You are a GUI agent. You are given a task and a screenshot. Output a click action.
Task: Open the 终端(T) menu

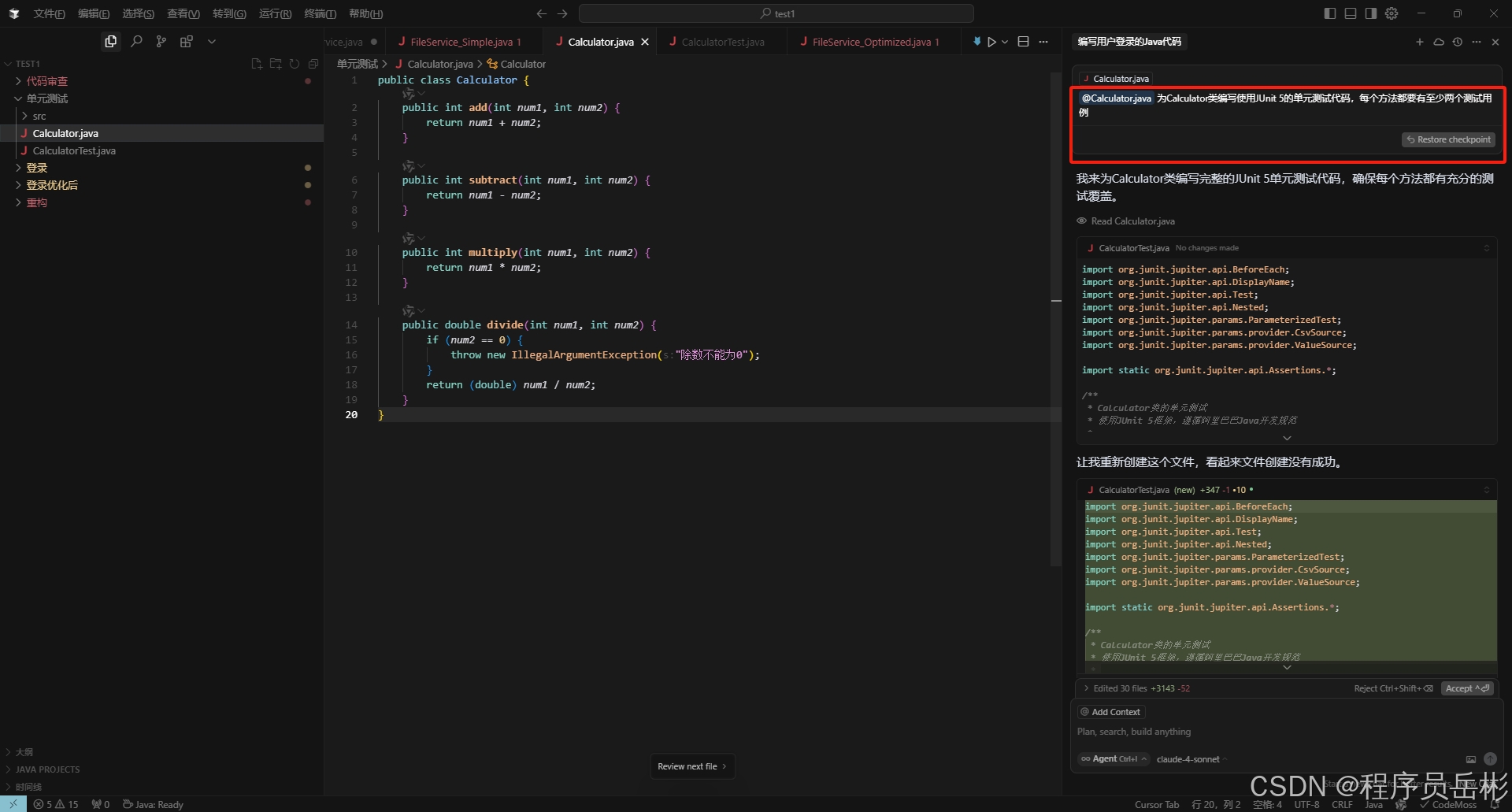coord(321,13)
